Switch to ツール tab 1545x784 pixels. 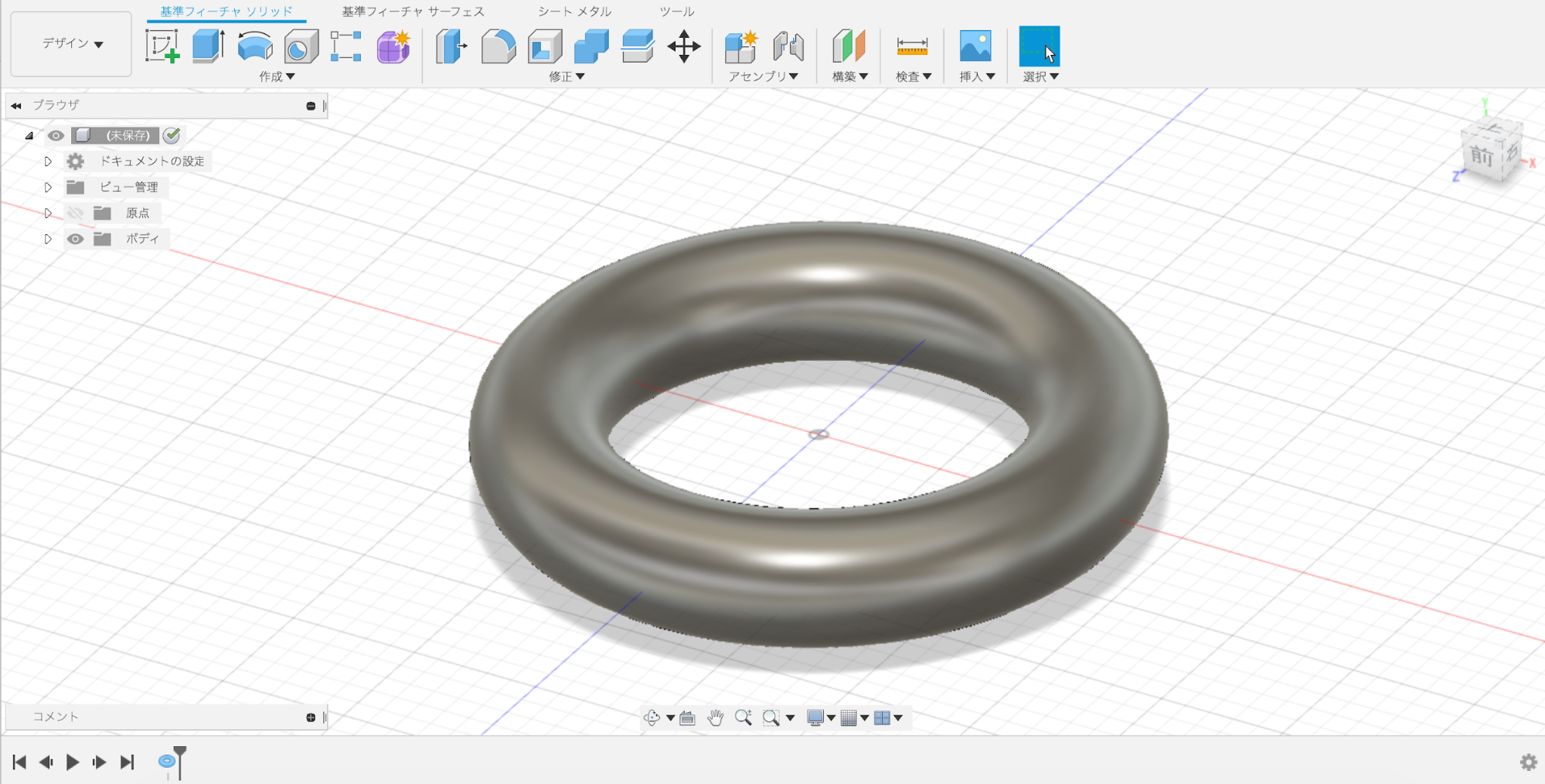pyautogui.click(x=677, y=12)
